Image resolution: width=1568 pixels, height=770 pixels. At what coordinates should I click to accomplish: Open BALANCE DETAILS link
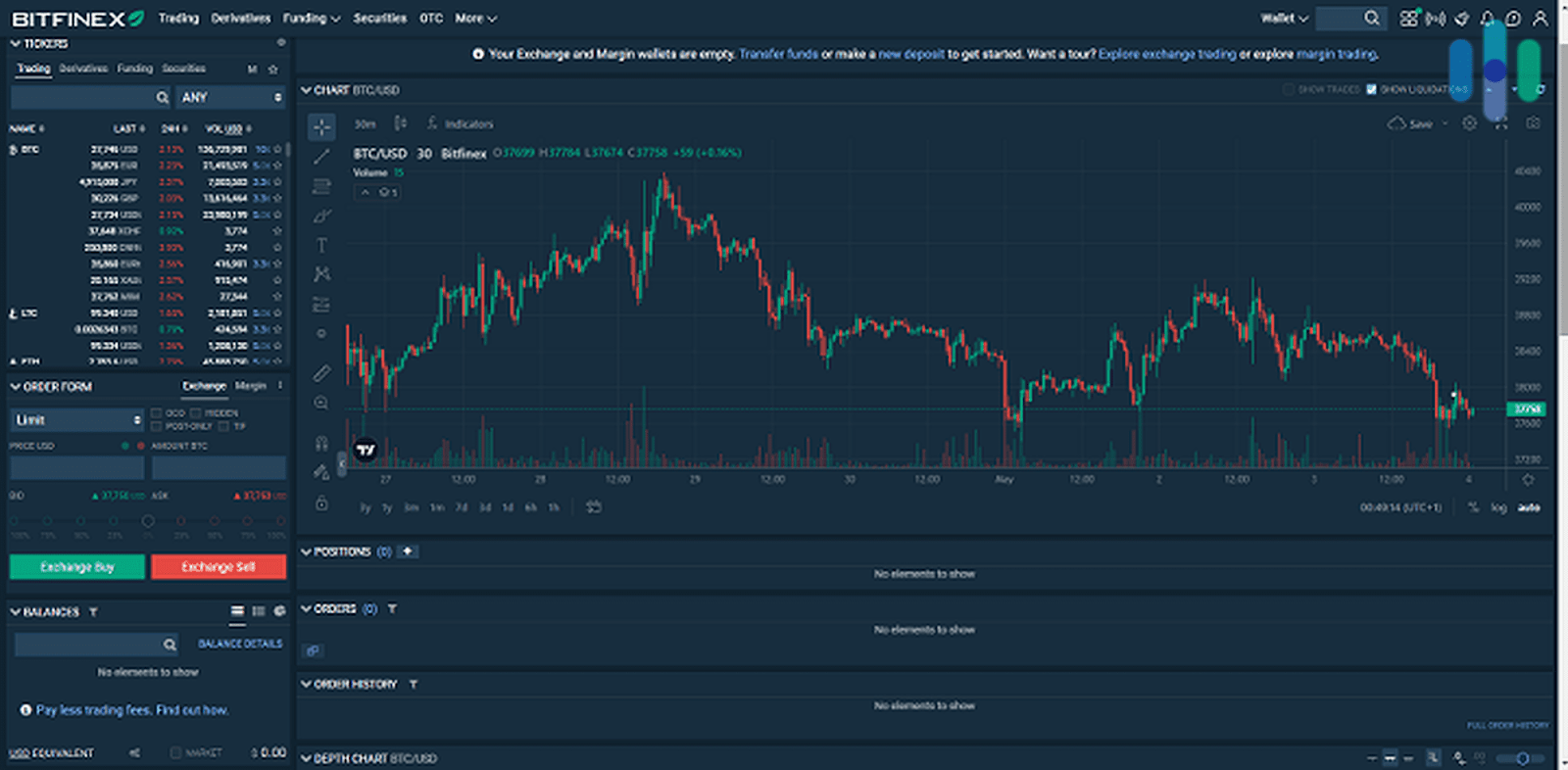coord(240,644)
